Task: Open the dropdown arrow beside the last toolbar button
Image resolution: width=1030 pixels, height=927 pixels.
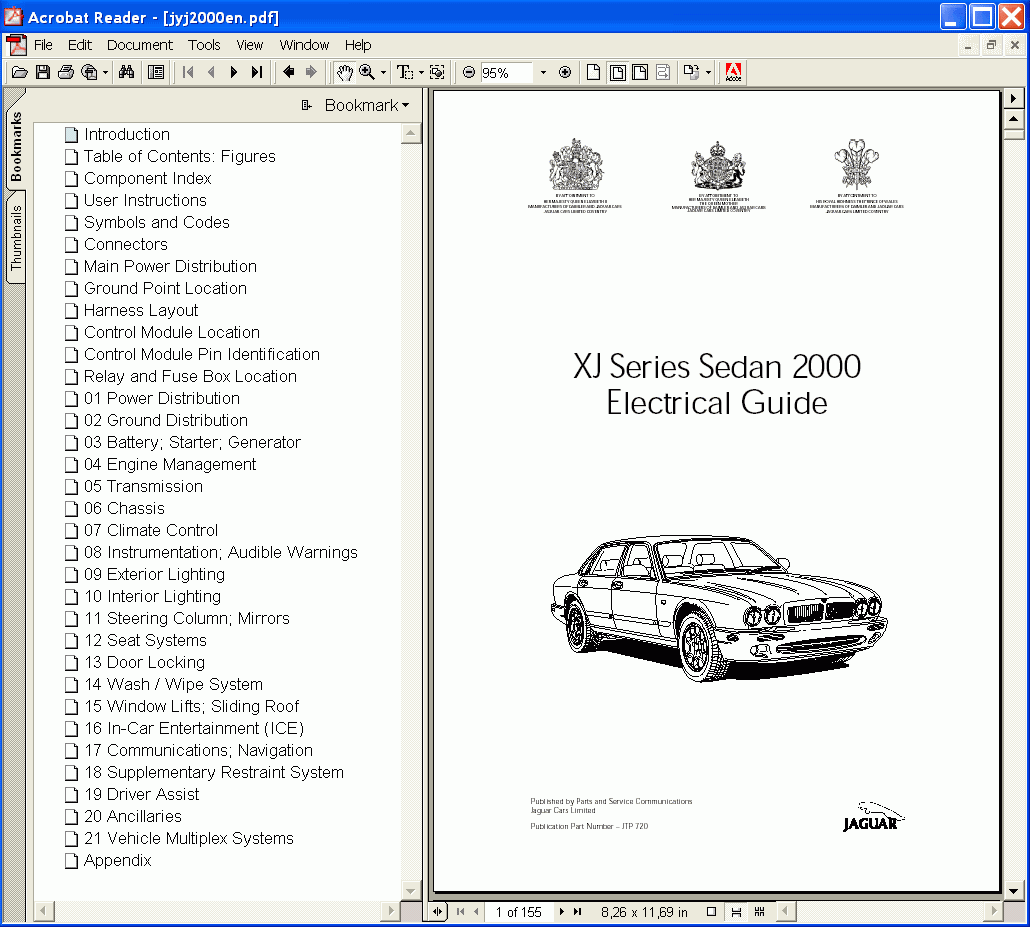Action: (x=708, y=72)
